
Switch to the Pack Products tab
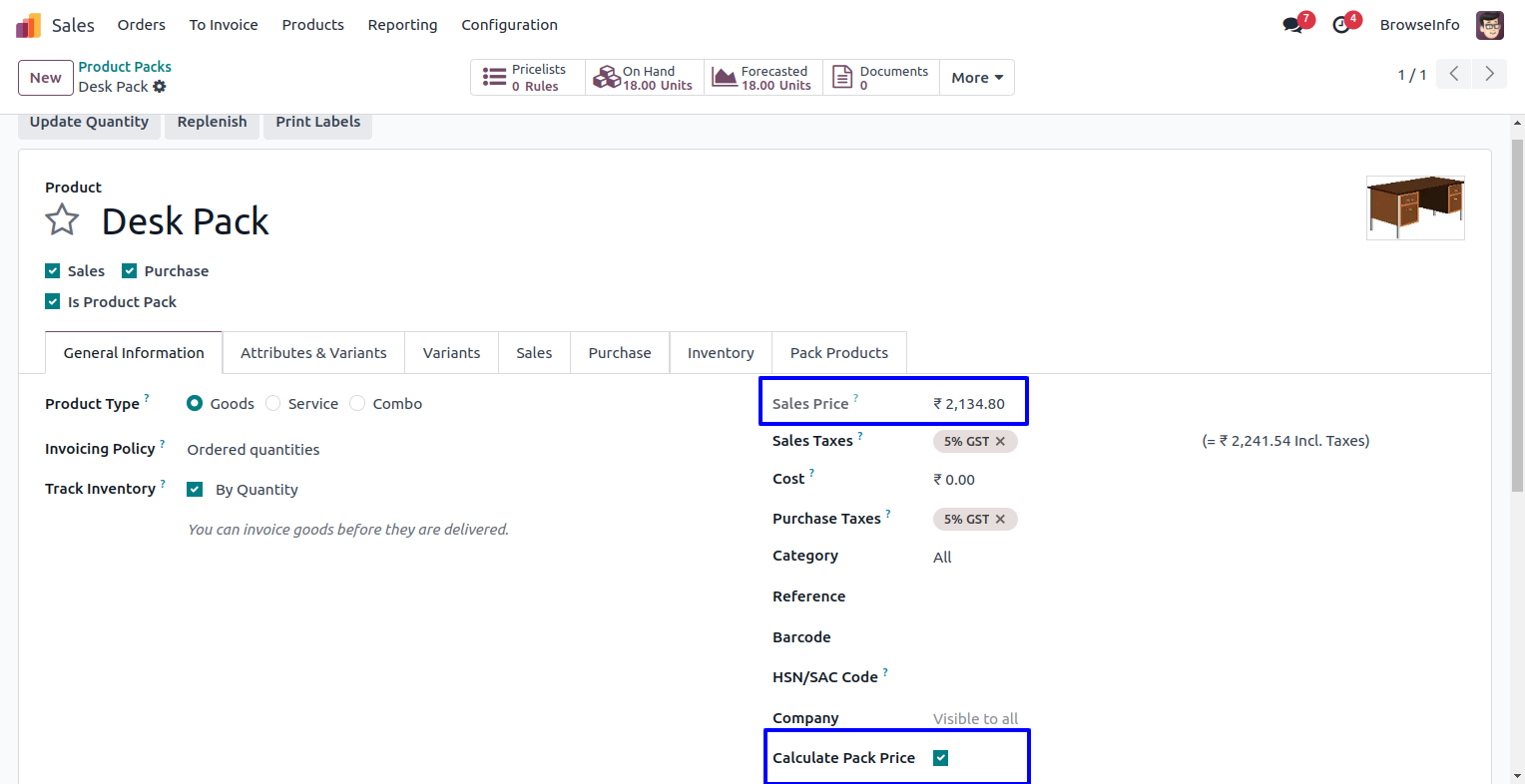(838, 353)
